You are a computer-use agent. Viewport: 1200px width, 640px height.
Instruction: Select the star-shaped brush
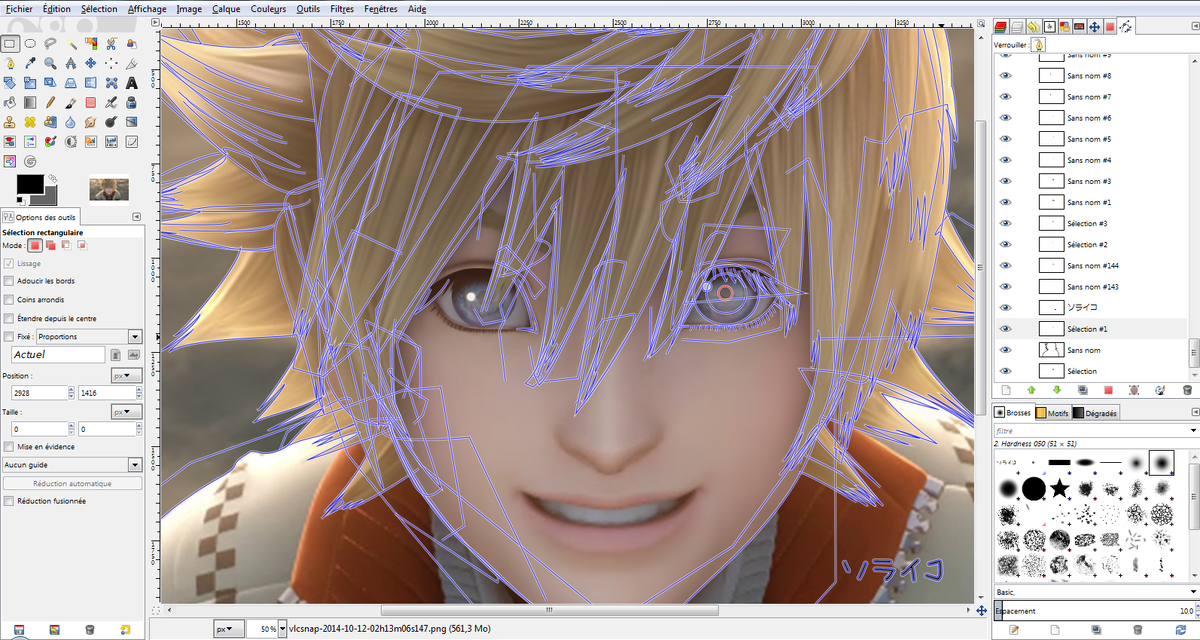pos(1060,488)
